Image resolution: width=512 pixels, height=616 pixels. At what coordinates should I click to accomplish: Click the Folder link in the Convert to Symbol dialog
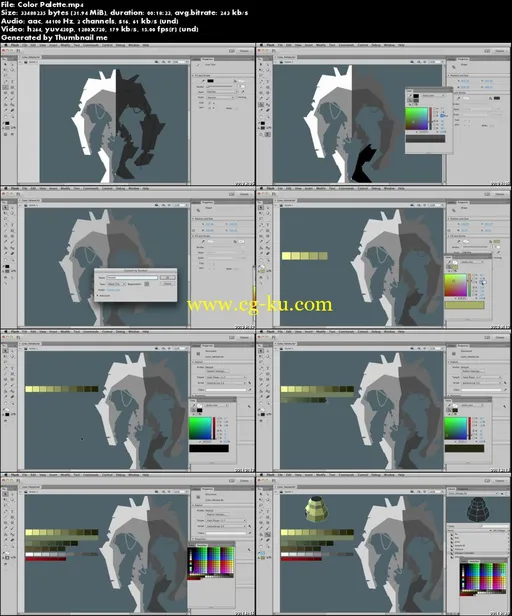click(x=114, y=290)
